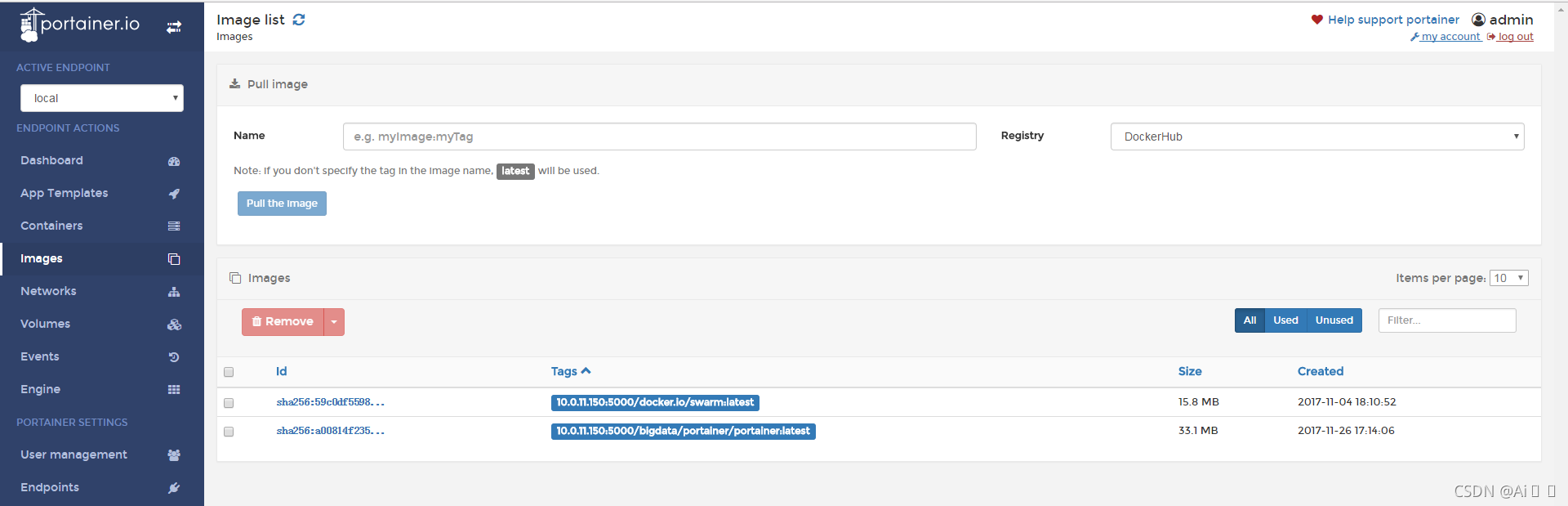Open Endpoints in the sidebar

click(x=102, y=487)
